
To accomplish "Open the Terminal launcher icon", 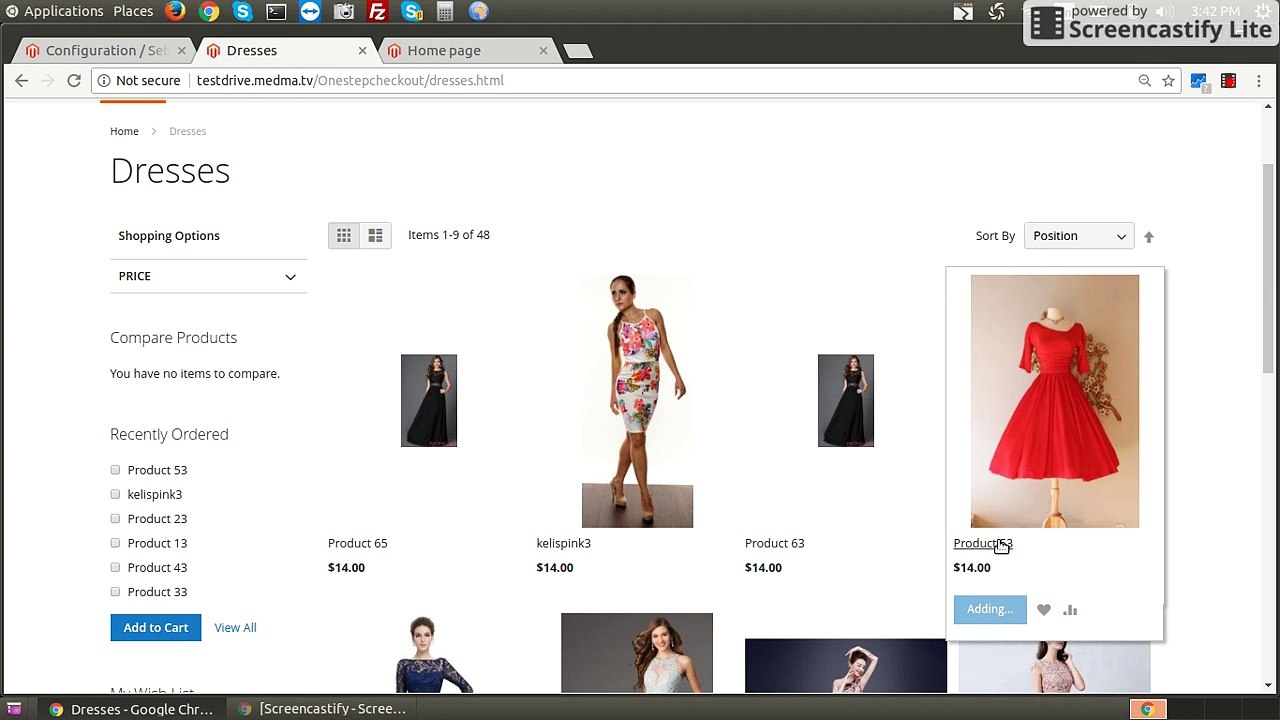I will tap(276, 12).
